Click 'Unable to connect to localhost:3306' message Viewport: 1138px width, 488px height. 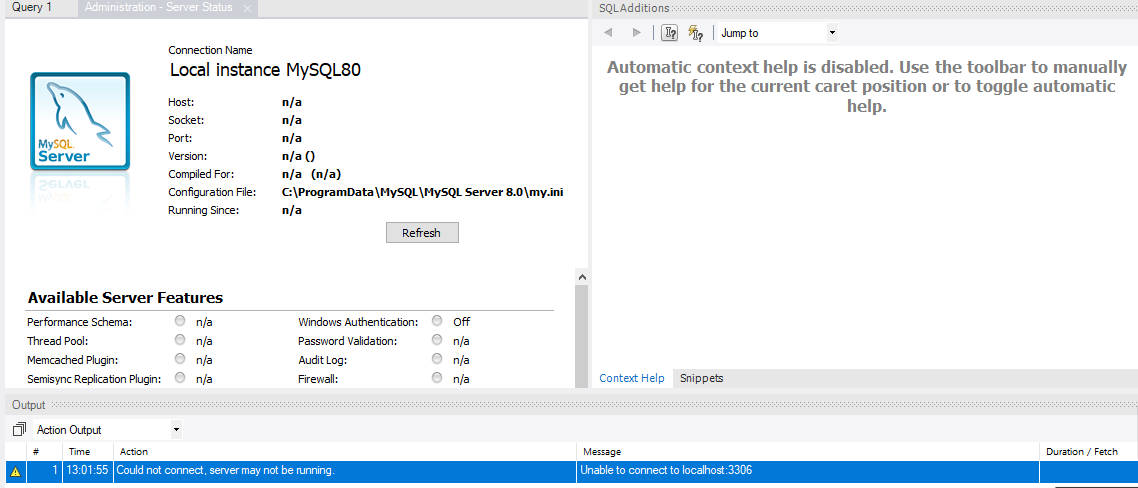(x=666, y=471)
